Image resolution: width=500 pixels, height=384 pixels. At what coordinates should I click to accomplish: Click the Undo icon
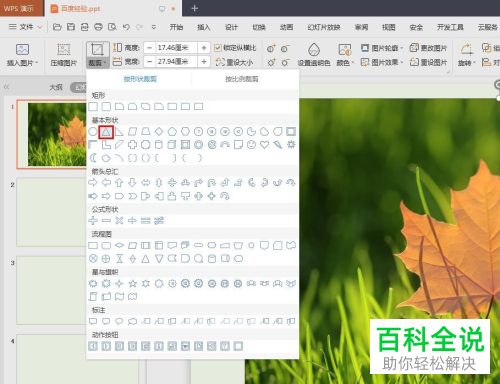click(x=126, y=27)
